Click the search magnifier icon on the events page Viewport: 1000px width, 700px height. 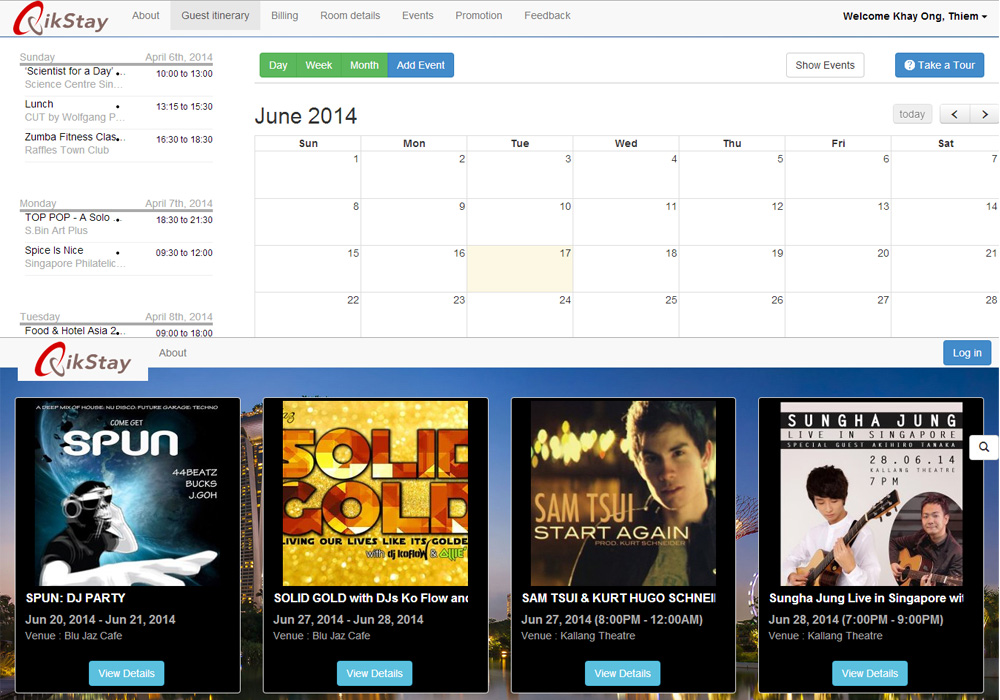[x=984, y=447]
